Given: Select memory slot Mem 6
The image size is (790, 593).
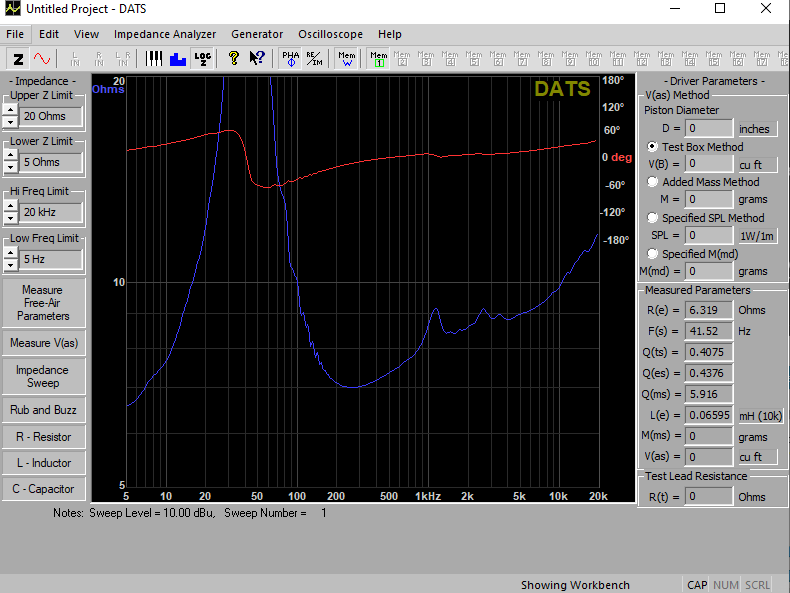Looking at the screenshot, I should tap(498, 59).
